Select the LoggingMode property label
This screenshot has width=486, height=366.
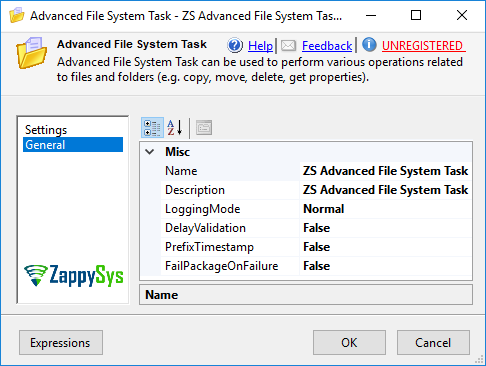[x=230, y=209]
